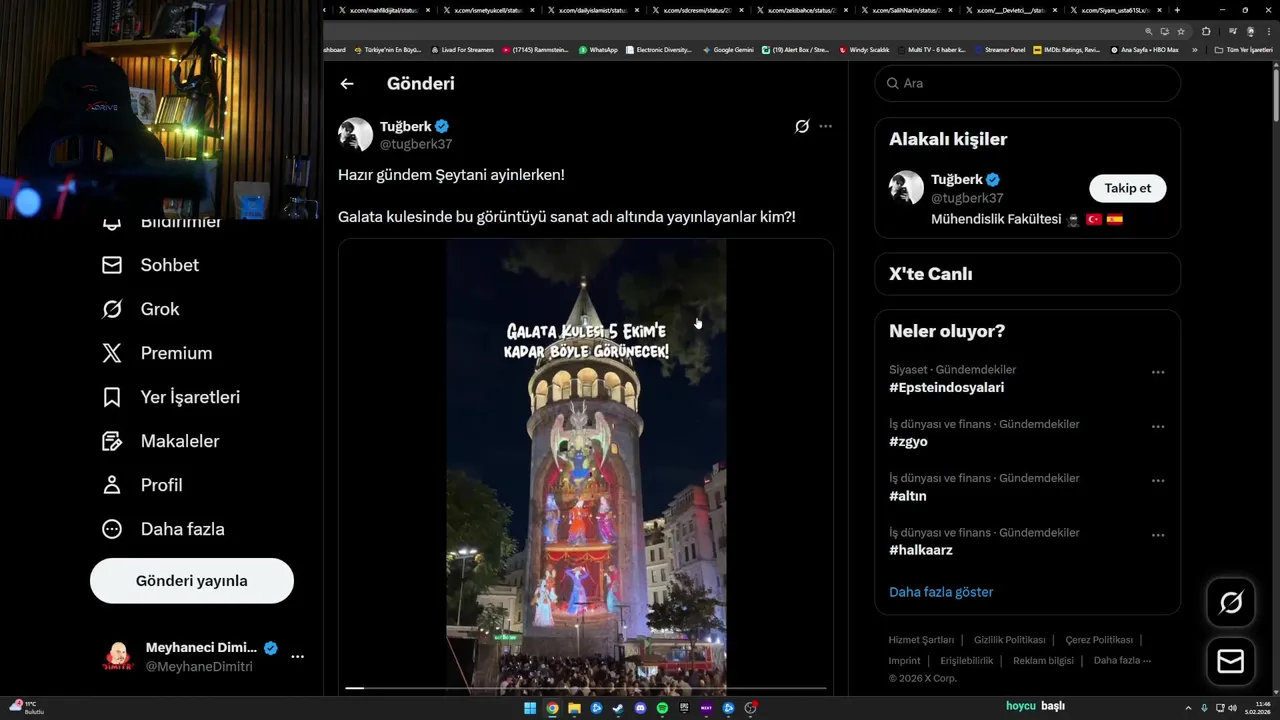Click Takip et for Tuğberk

pos(1128,188)
